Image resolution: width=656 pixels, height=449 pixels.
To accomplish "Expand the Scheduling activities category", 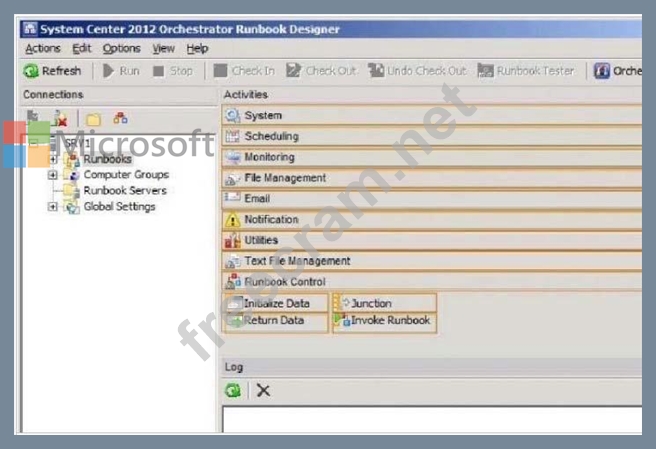I will point(431,136).
